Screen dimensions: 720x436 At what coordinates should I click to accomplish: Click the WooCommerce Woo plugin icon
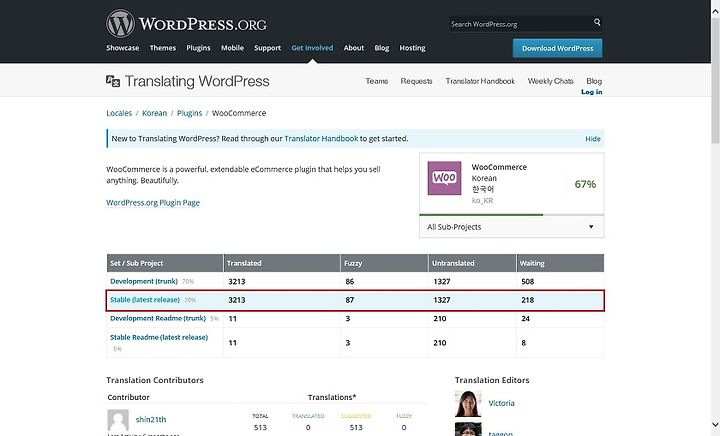444,178
